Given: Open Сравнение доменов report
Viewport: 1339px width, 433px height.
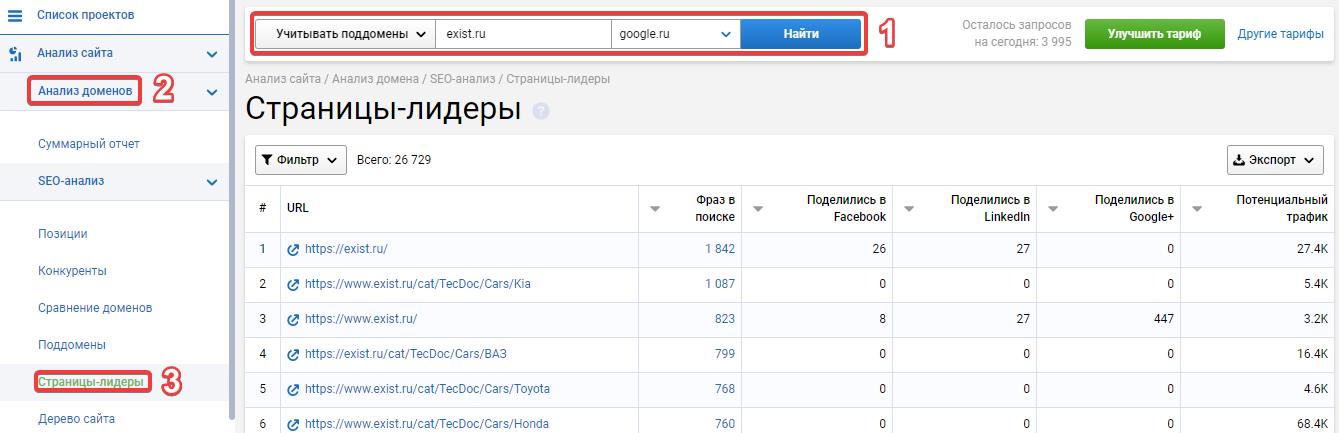Looking at the screenshot, I should 95,308.
